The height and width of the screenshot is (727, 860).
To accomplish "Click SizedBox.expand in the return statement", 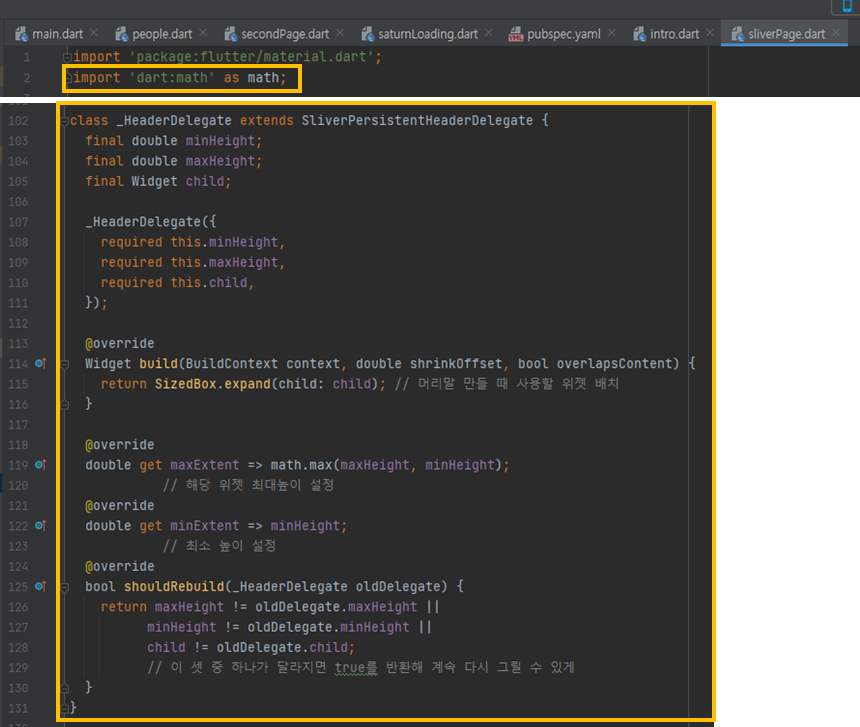I will pos(213,384).
